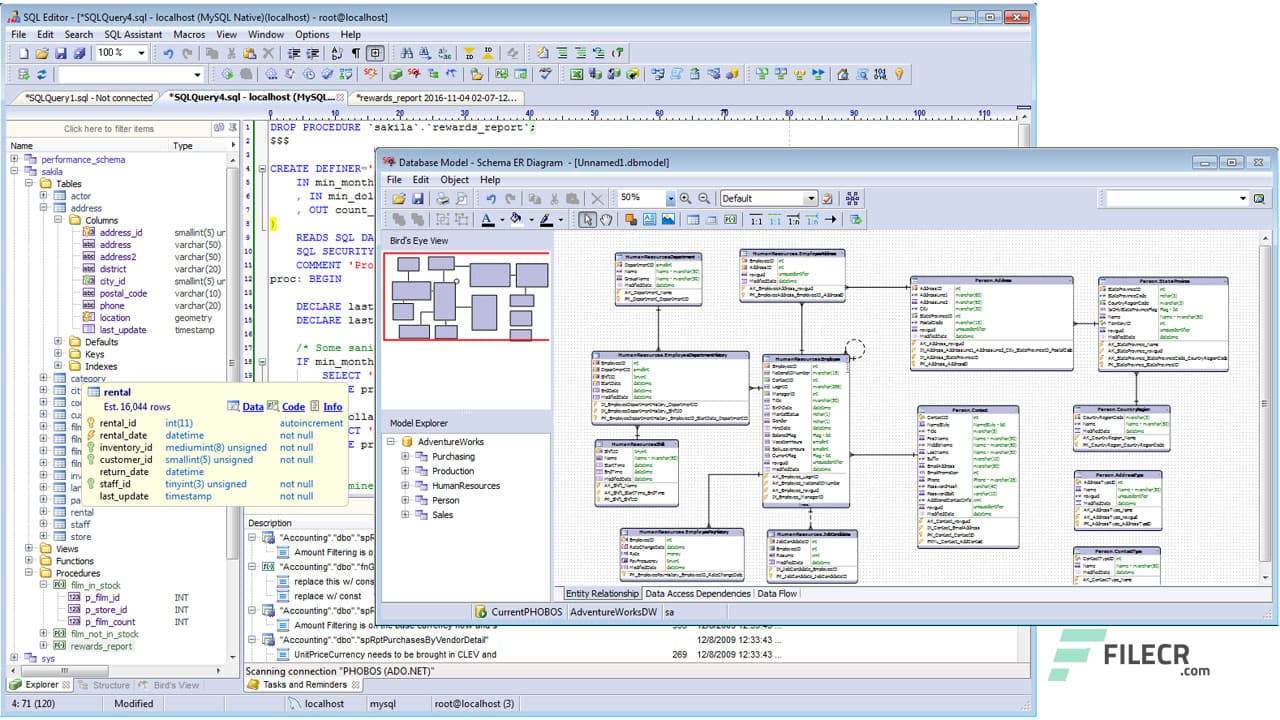Click the Info link in the rental tooltip

coord(333,407)
